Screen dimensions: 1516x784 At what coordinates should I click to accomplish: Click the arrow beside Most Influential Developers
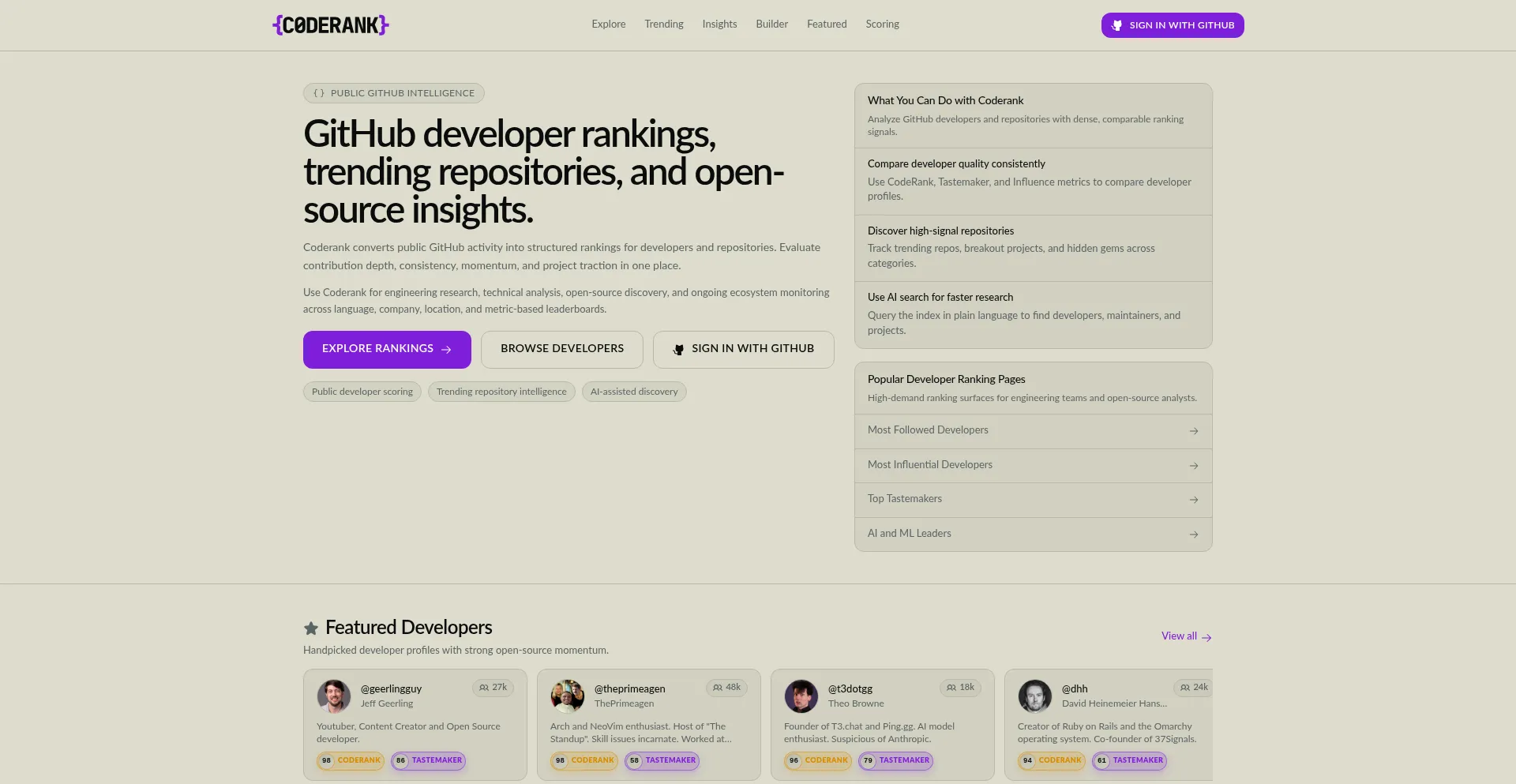click(1194, 466)
